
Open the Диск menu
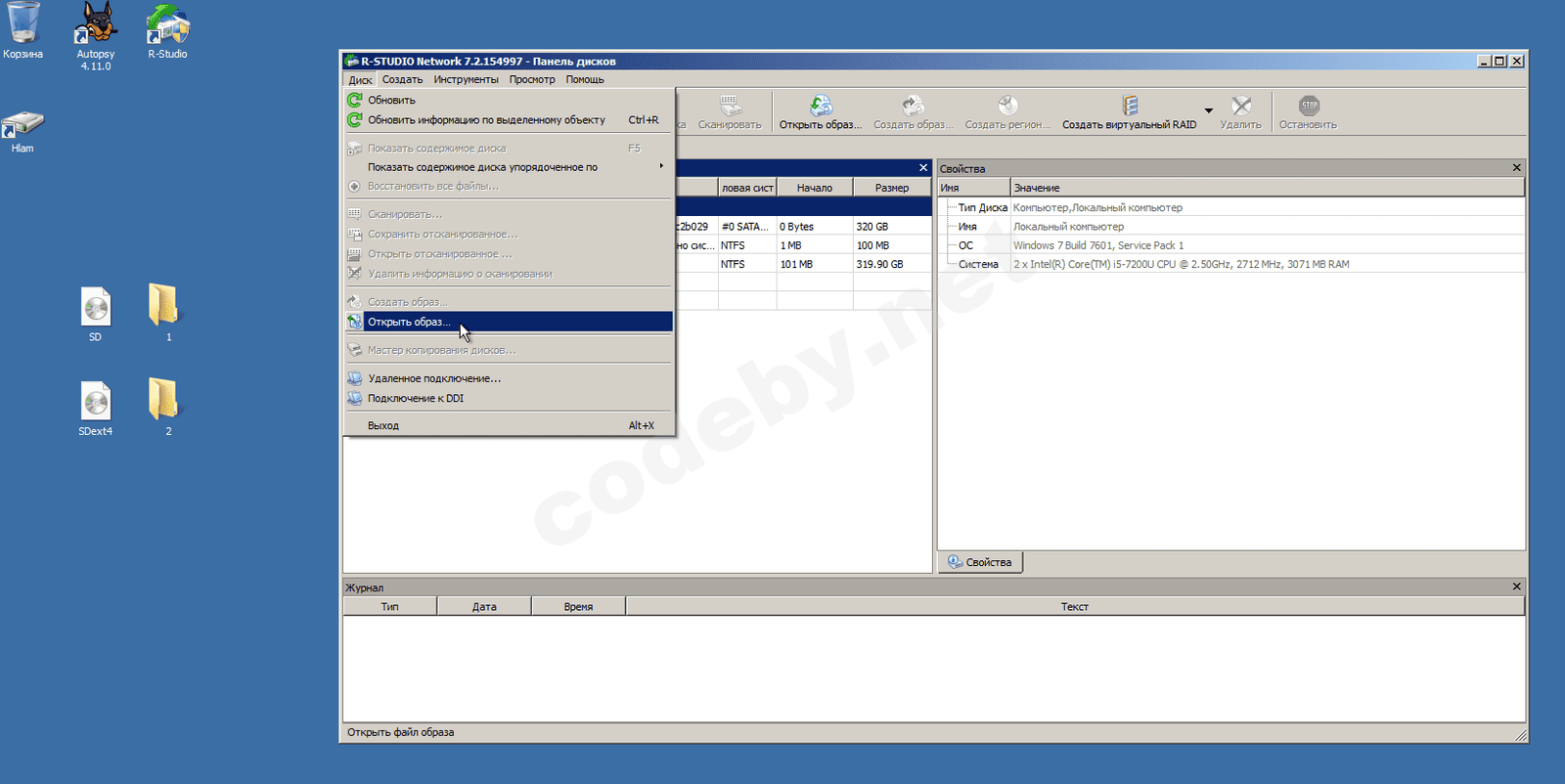360,80
